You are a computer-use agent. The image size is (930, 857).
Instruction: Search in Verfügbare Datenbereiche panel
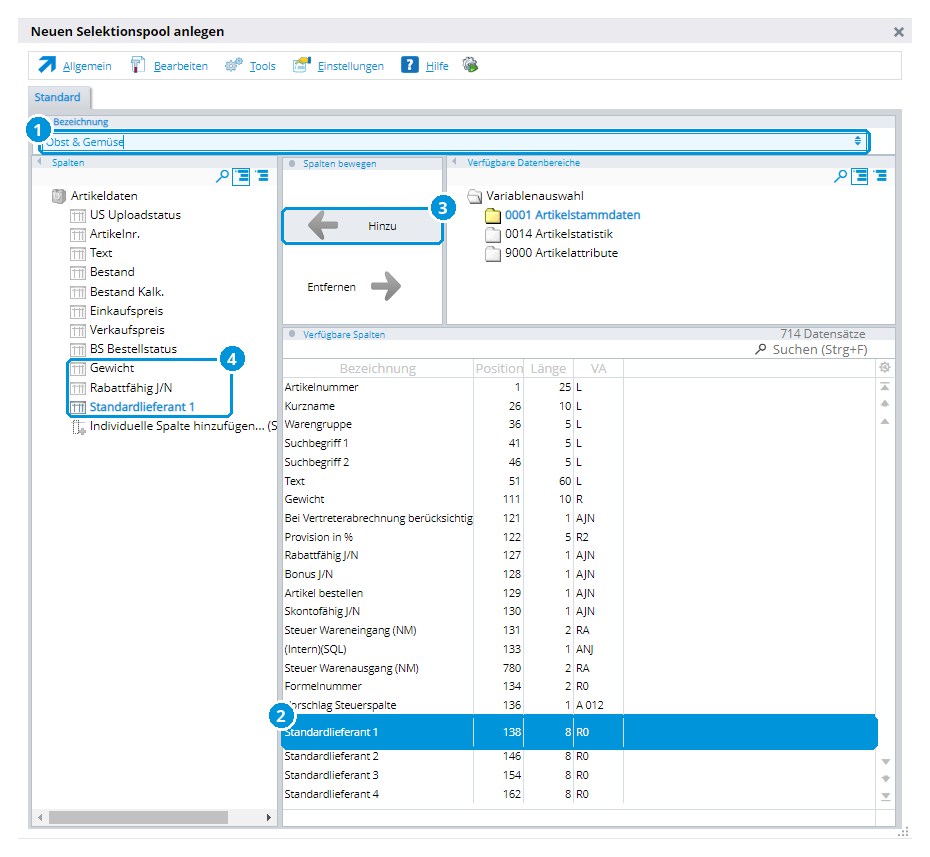click(840, 176)
